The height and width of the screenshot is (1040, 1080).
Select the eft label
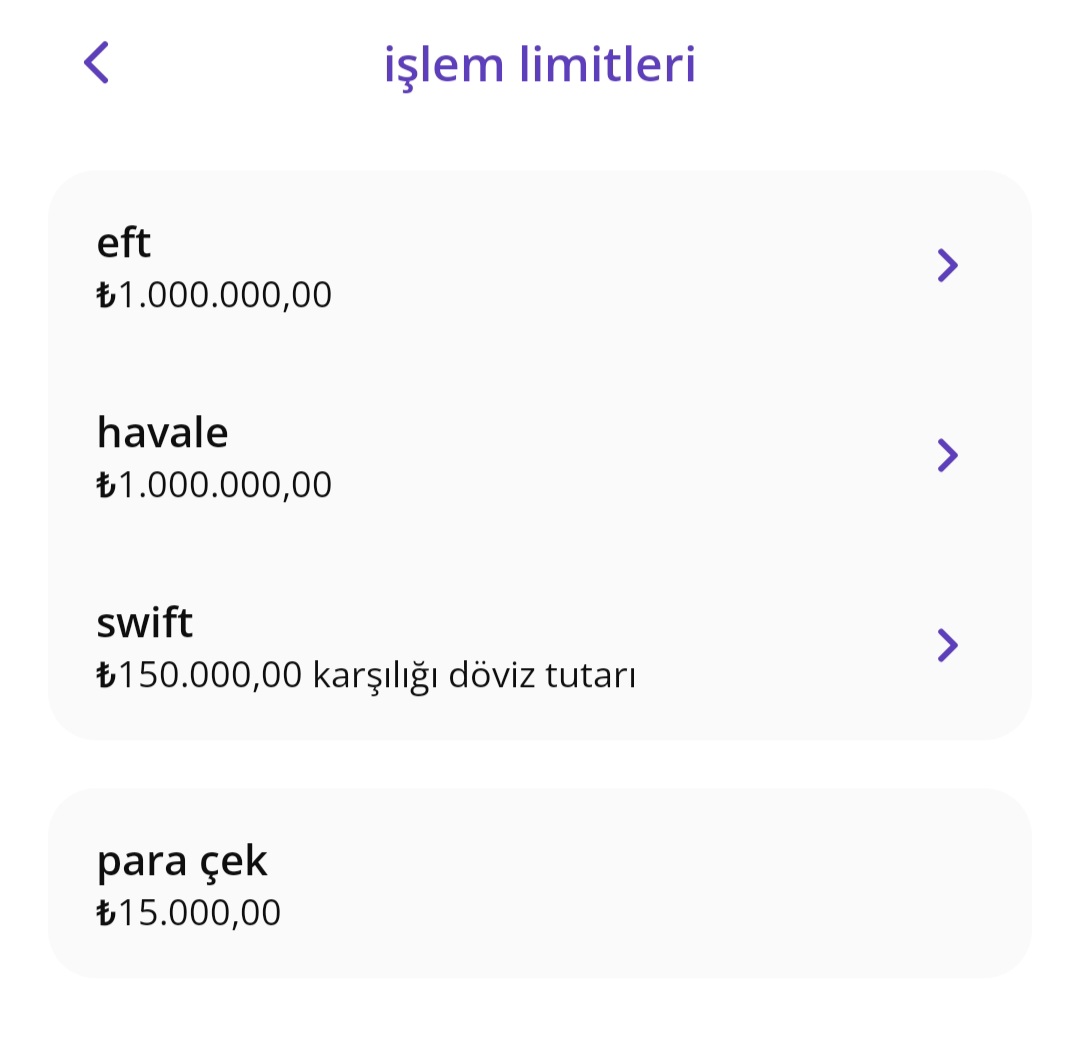point(123,242)
